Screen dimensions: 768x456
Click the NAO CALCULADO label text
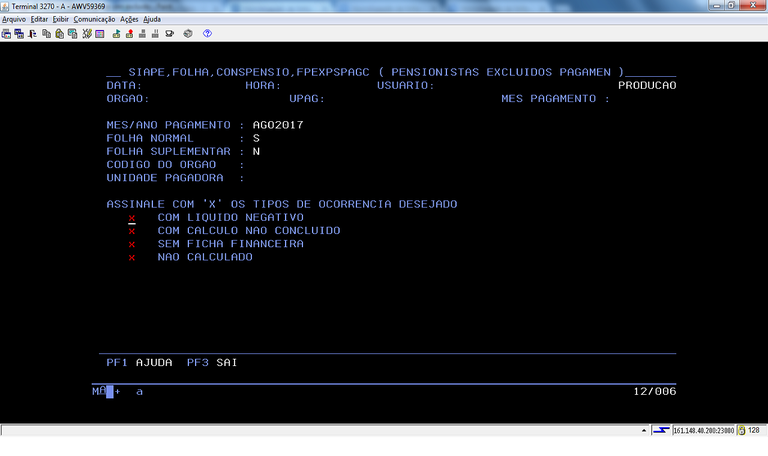[x=205, y=257]
